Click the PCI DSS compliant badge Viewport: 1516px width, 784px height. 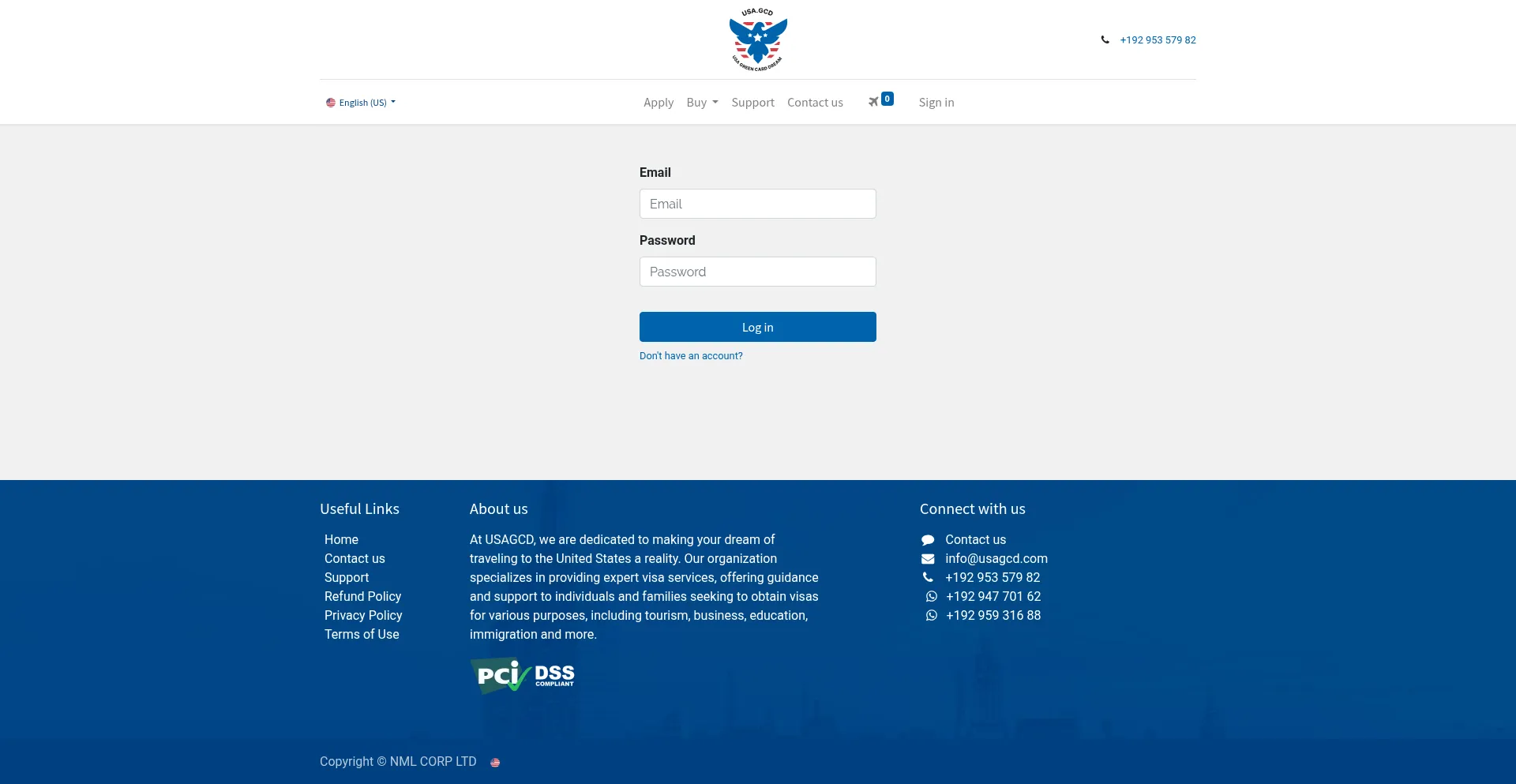tap(523, 676)
